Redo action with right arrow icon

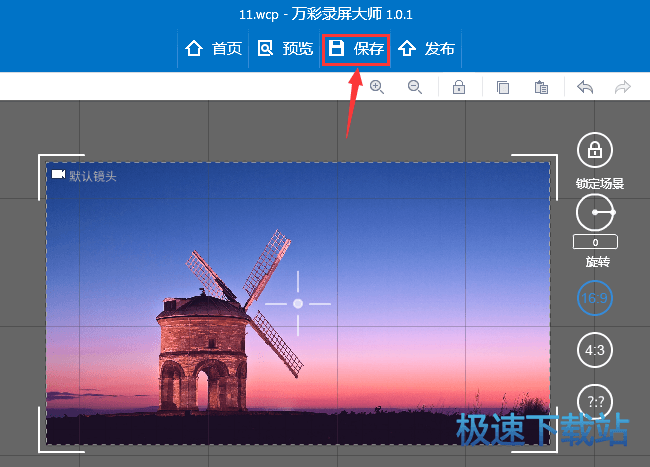623,87
